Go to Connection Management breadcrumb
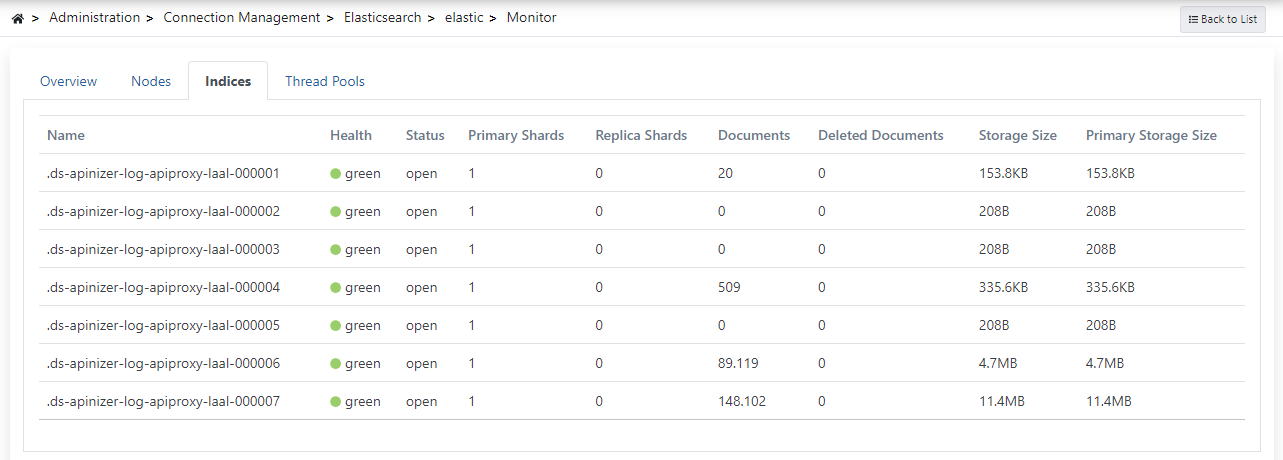This screenshot has height=460, width=1283. (x=241, y=18)
